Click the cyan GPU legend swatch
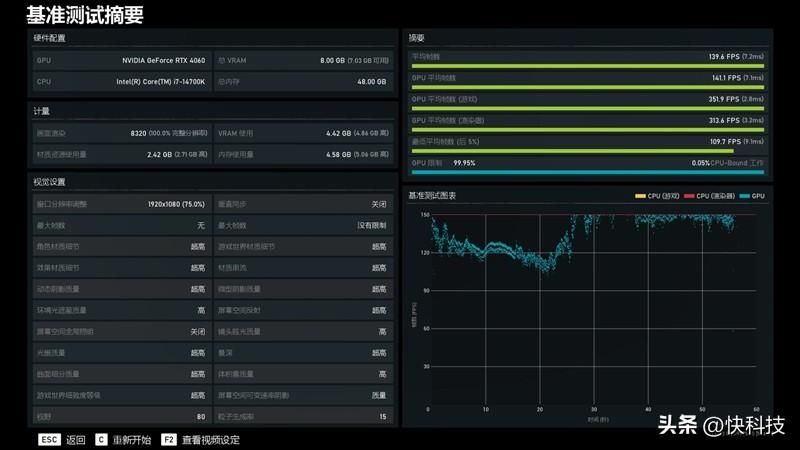The height and width of the screenshot is (450, 800). click(x=744, y=196)
